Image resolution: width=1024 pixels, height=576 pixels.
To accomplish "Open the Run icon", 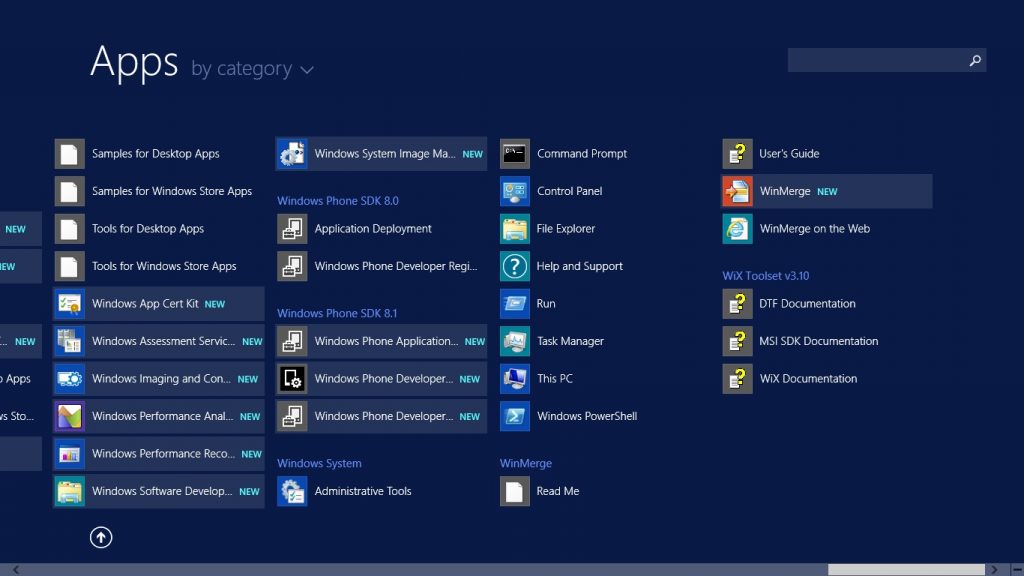I will (515, 304).
